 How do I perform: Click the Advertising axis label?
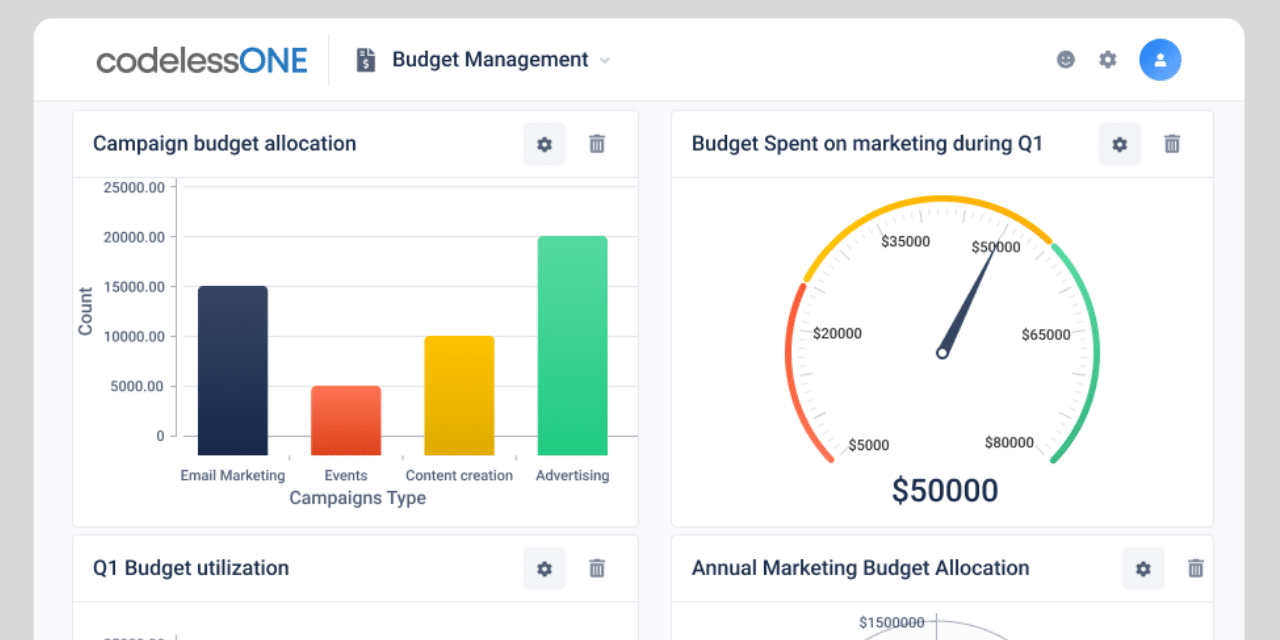click(572, 475)
